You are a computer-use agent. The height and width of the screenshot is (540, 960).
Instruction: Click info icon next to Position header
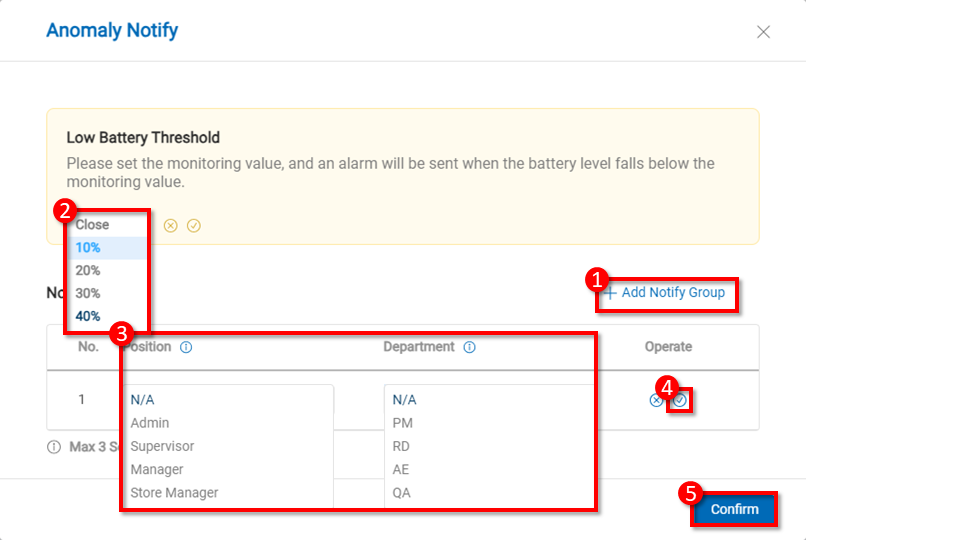[186, 347]
